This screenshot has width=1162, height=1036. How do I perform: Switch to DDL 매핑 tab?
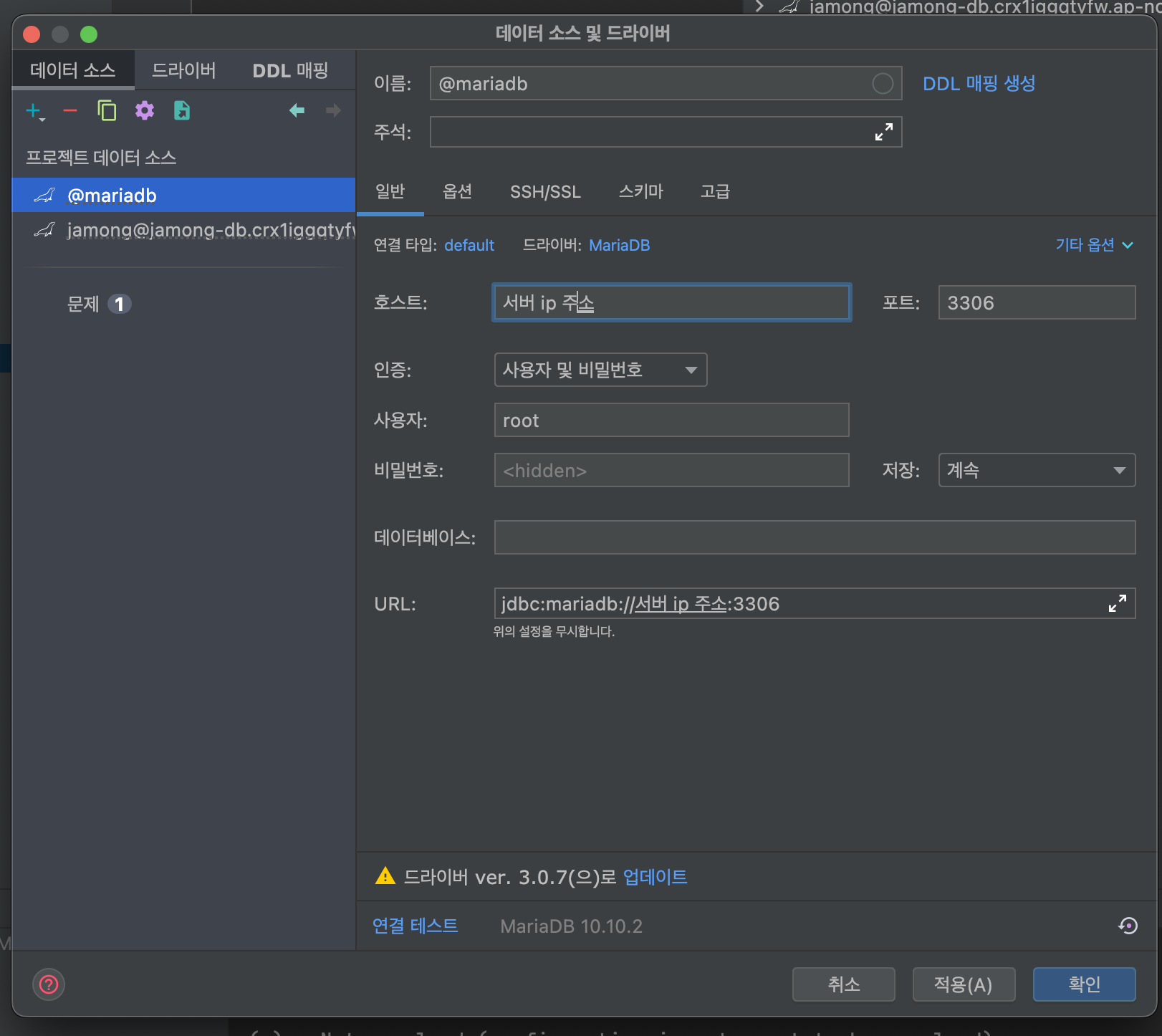(x=290, y=70)
